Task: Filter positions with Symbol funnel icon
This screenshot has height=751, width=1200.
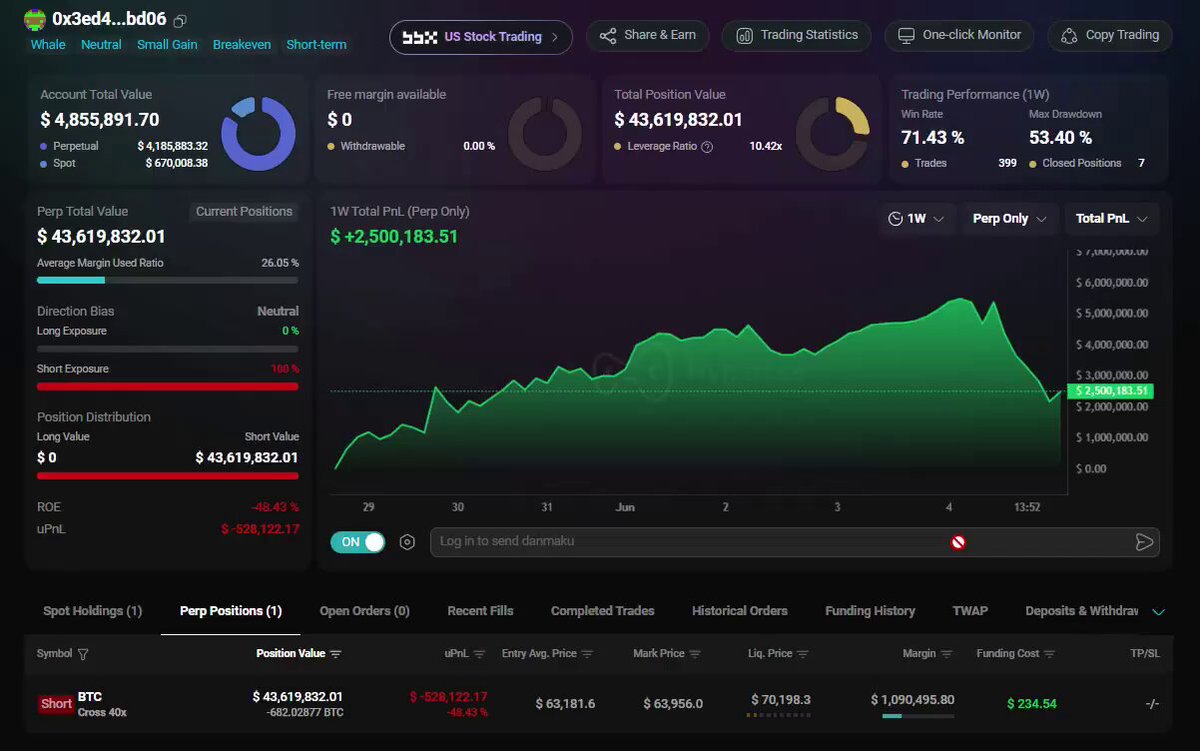Action: click(x=83, y=654)
